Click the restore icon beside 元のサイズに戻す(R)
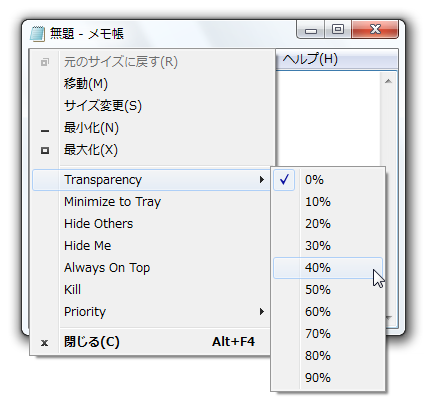 click(x=45, y=62)
